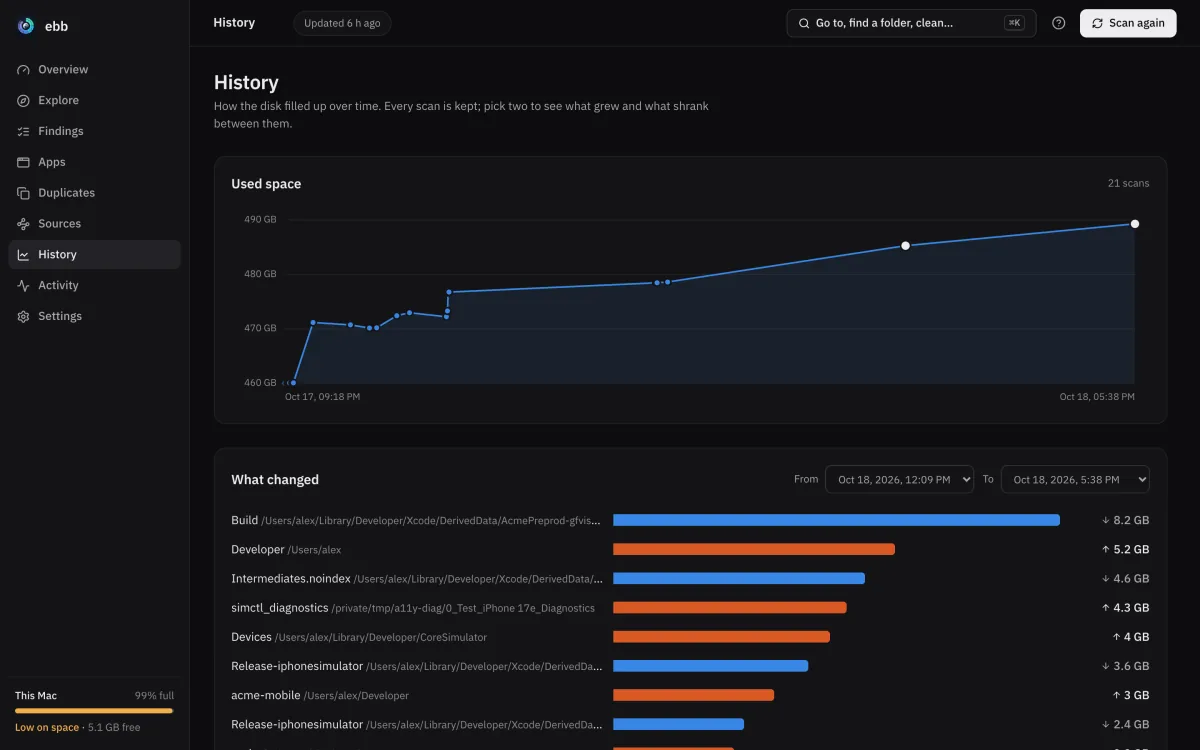
Task: Click the 4.3 GB increase value
Action: (x=1125, y=608)
